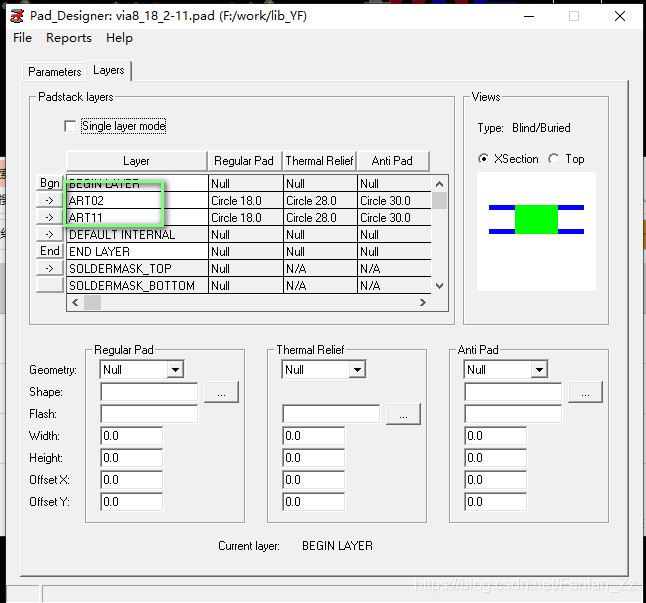Click the arrow button beside SOLDERMASK_TOP
The height and width of the screenshot is (603, 646).
tap(49, 268)
